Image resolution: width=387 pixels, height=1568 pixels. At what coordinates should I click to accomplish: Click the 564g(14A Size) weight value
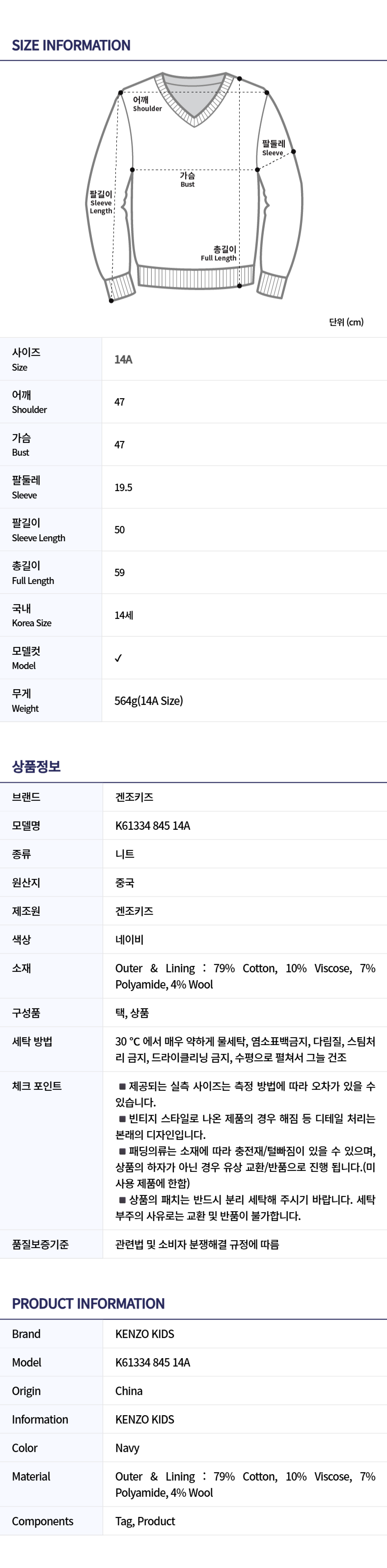pyautogui.click(x=148, y=700)
